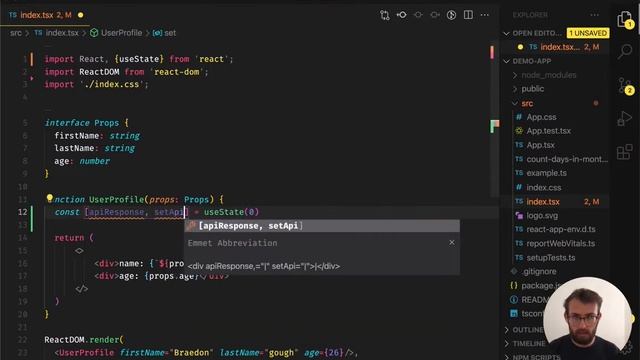640x360 pixels.
Task: Split the editor to the right
Action: click(468, 15)
